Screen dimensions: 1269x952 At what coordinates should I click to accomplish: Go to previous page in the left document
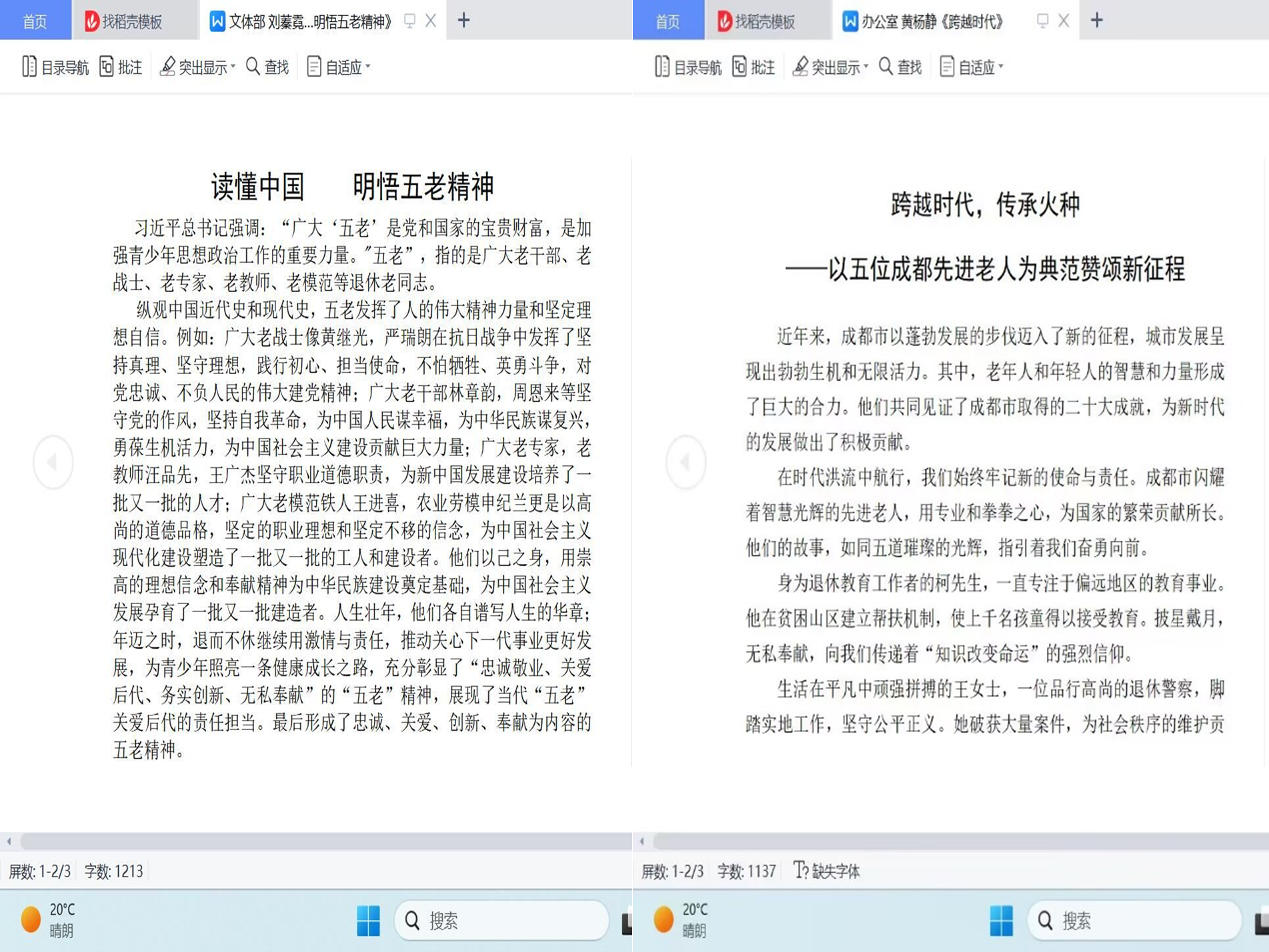53,462
